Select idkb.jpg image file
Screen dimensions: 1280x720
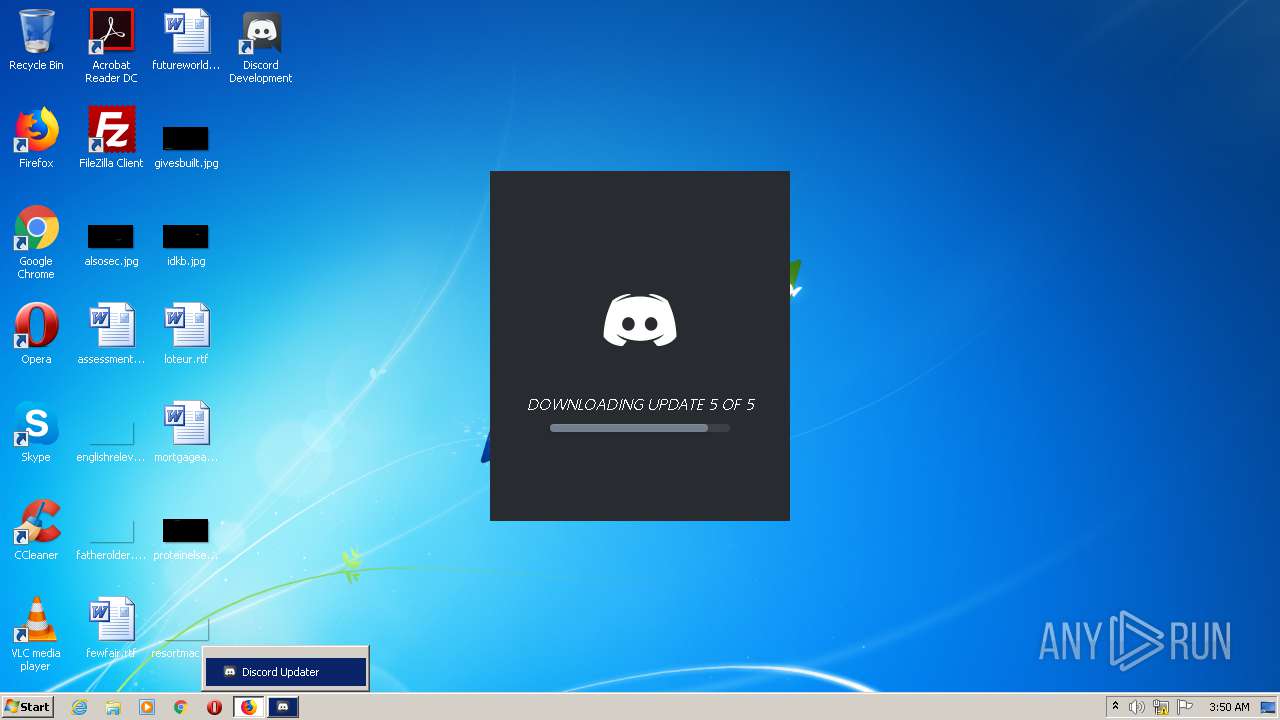click(186, 245)
